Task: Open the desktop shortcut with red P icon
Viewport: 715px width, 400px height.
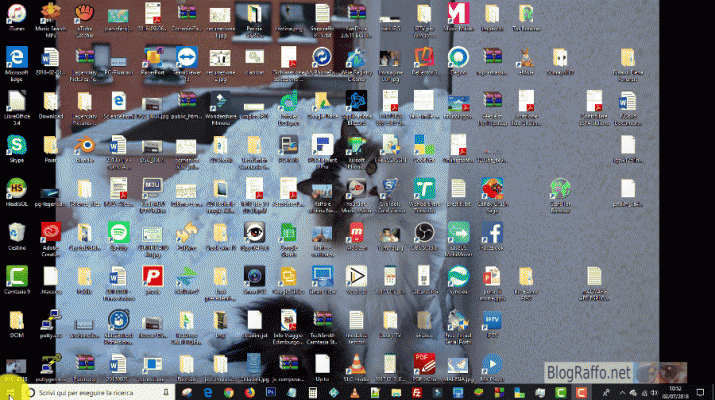Action: click(153, 277)
